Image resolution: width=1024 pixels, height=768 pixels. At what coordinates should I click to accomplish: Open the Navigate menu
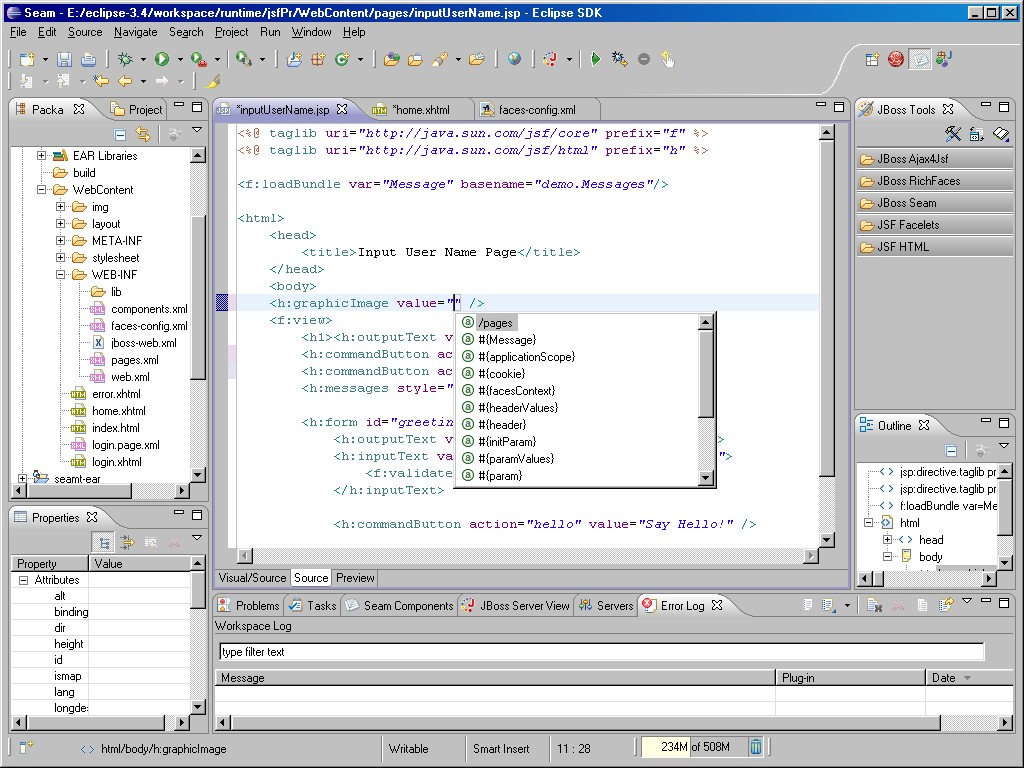[x=135, y=32]
